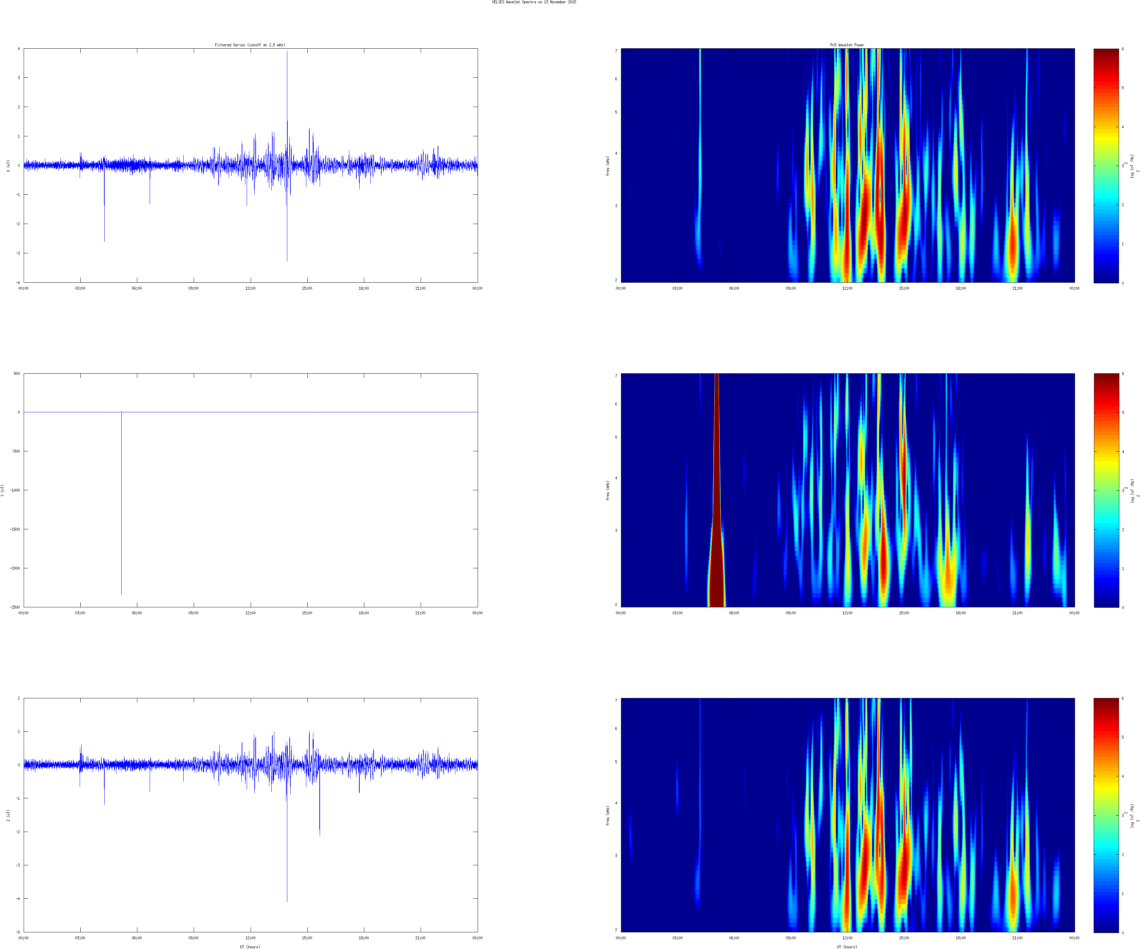Viewport: 1140px width, 949px height.
Task: Select the Z component filtered series plot
Action: (x=251, y=815)
